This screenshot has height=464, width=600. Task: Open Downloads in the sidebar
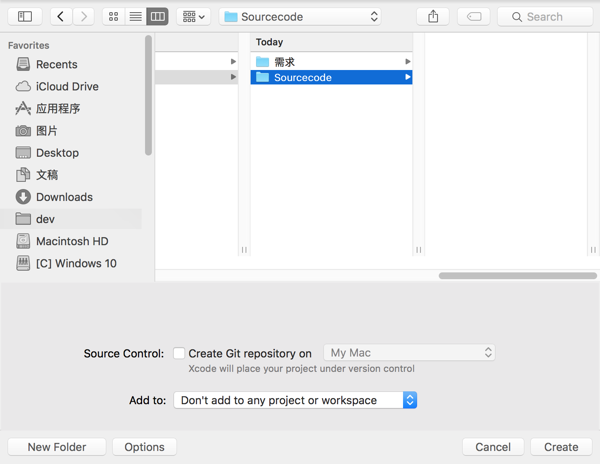[54, 197]
